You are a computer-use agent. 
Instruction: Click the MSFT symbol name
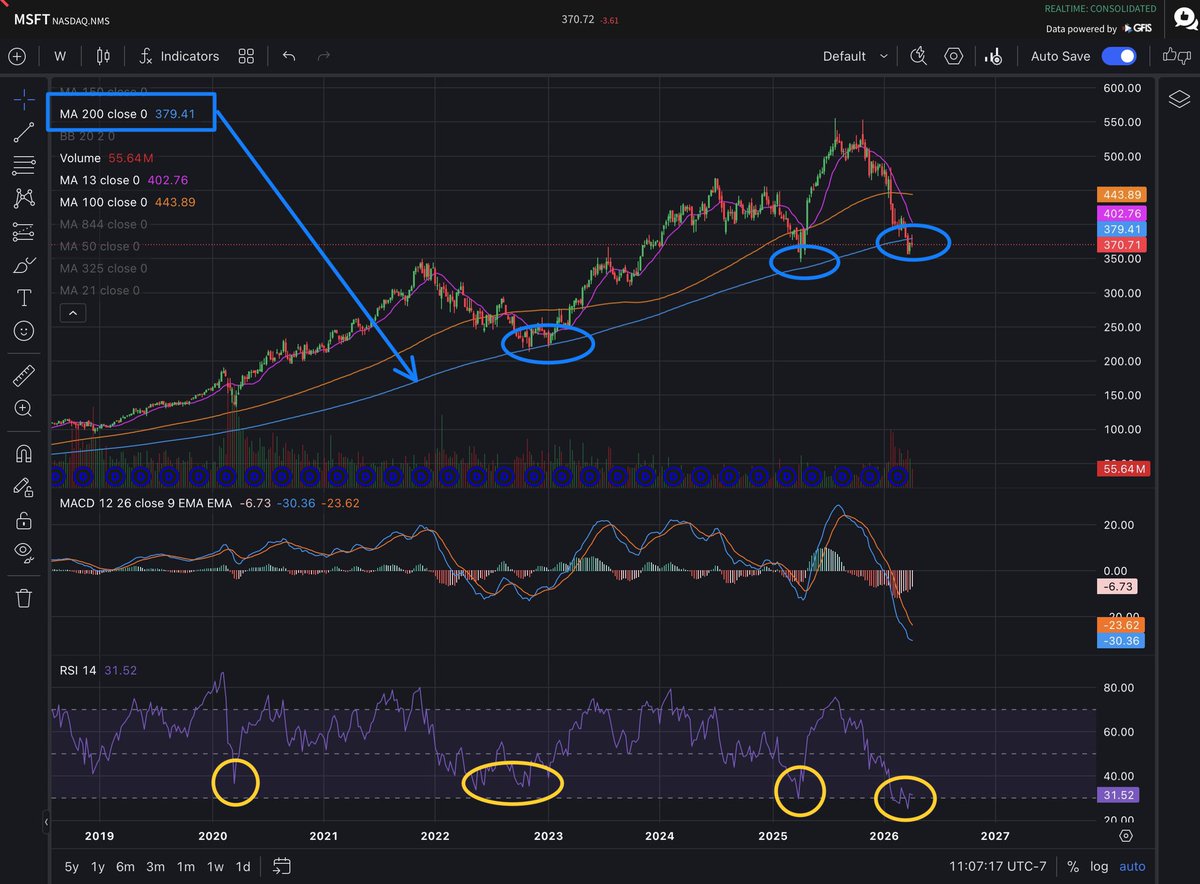[31, 18]
